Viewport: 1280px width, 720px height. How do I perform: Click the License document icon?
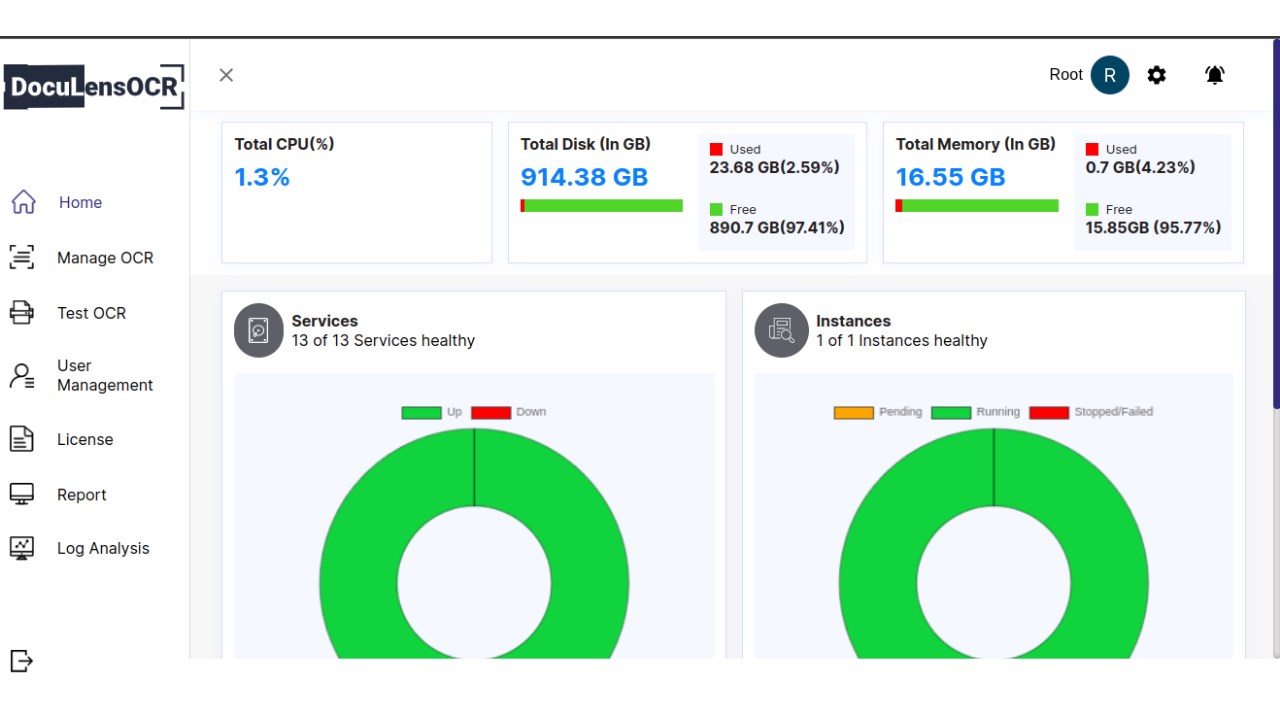[x=22, y=439]
